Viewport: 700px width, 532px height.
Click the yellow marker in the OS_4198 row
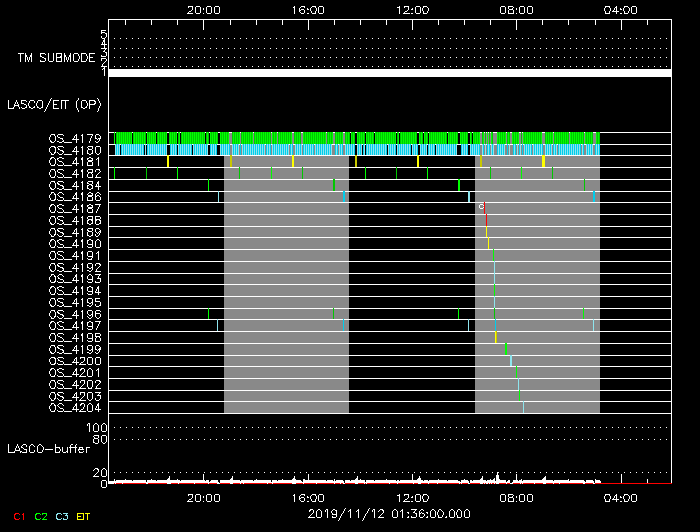pyautogui.click(x=496, y=337)
